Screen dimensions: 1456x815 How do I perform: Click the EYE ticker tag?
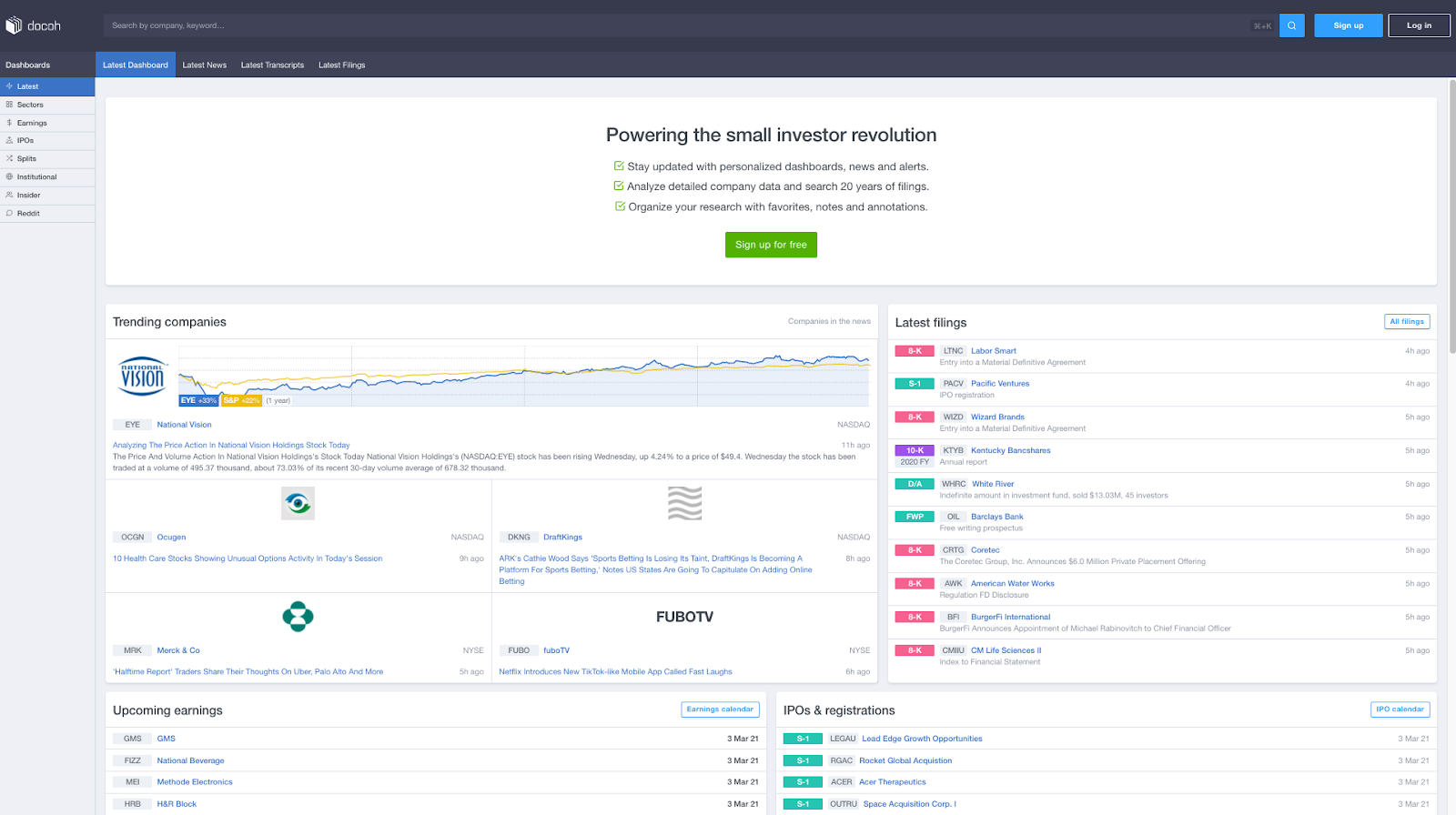click(x=133, y=425)
